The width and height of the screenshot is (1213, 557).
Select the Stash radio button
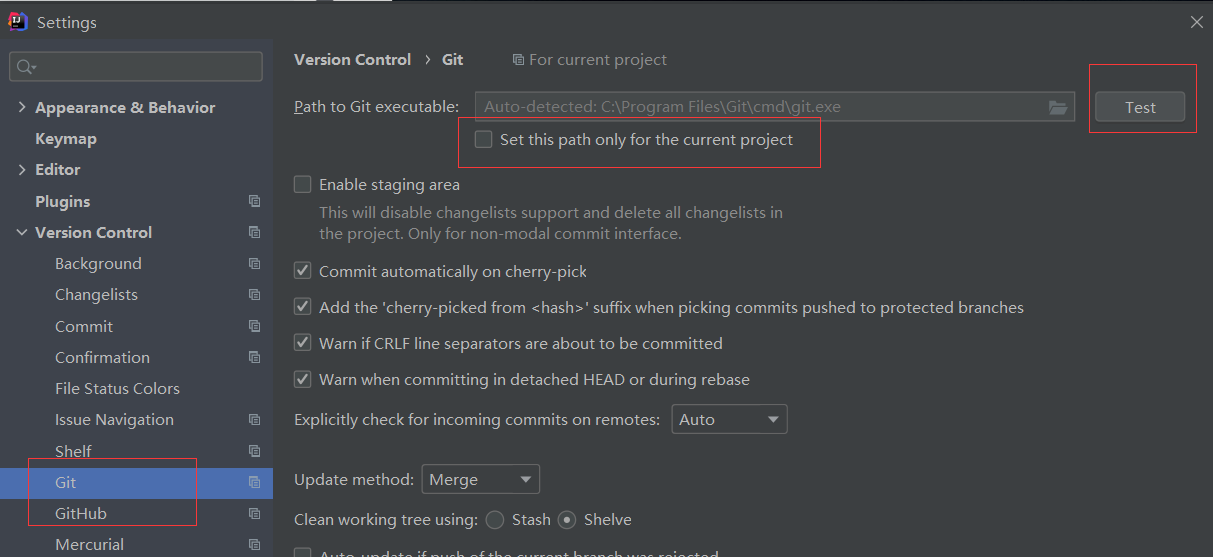pyautogui.click(x=495, y=520)
